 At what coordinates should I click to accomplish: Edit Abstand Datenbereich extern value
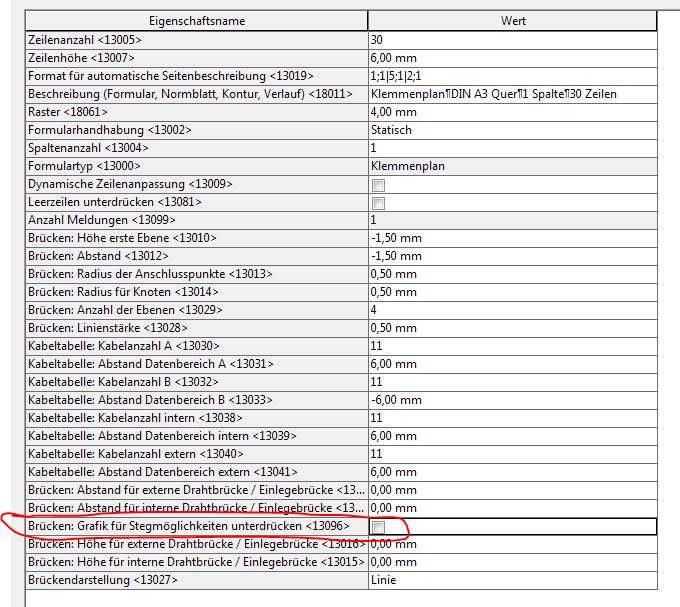tap(513, 472)
